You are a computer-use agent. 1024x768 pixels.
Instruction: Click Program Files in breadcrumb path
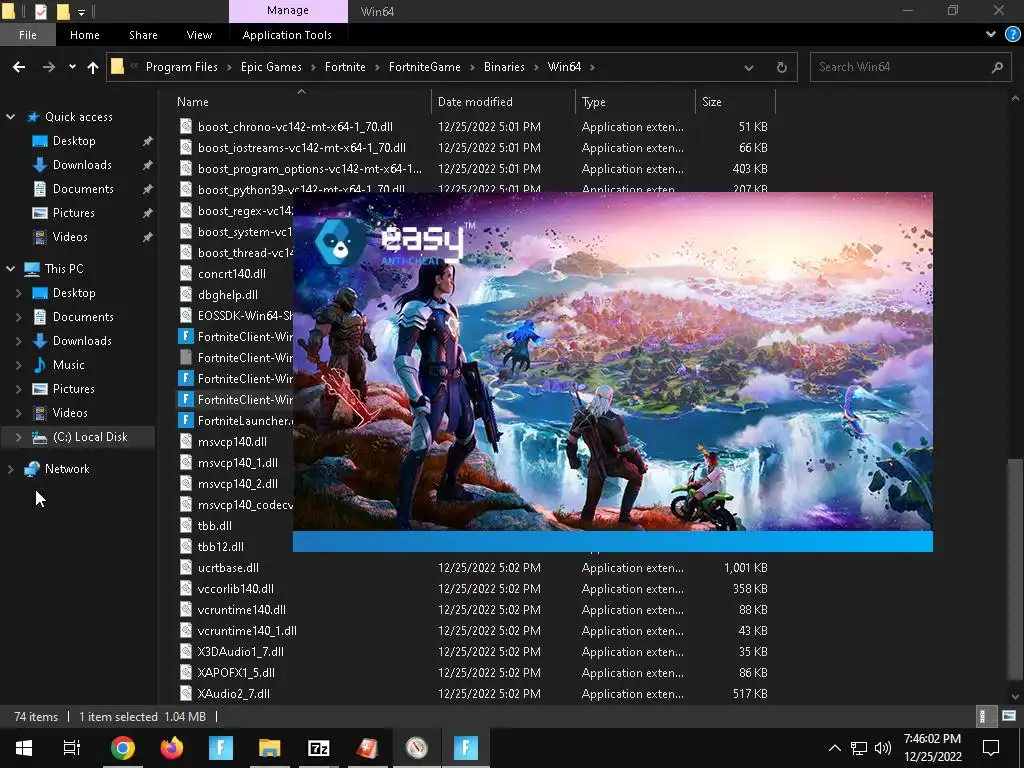pyautogui.click(x=182, y=67)
